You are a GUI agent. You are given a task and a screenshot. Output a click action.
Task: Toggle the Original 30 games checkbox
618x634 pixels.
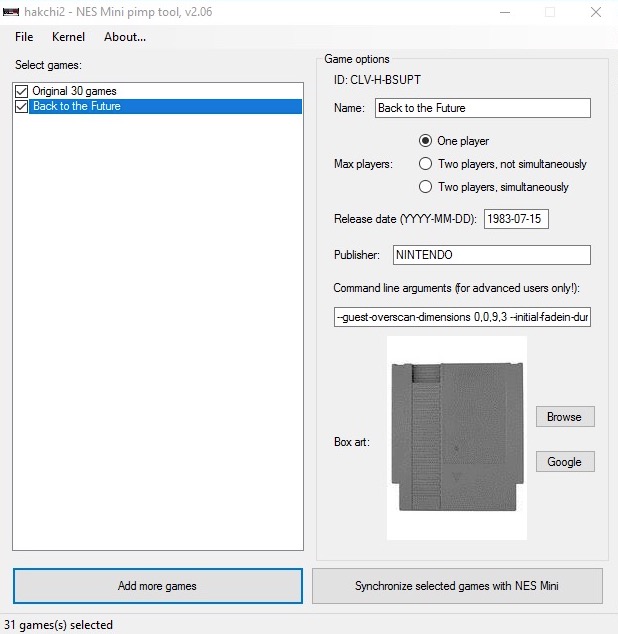click(x=21, y=91)
